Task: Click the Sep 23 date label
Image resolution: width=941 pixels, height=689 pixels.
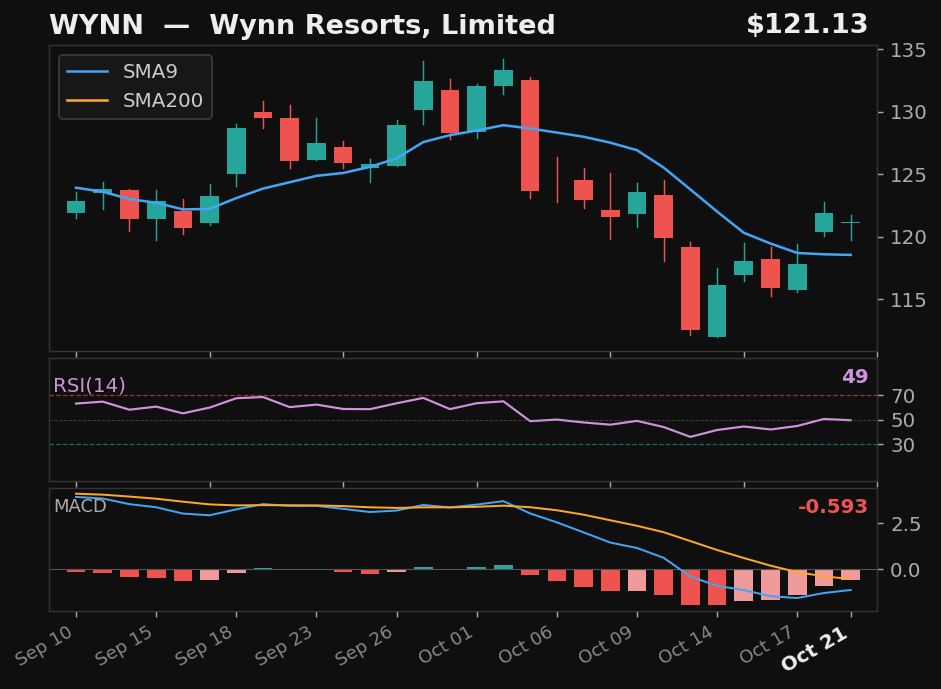Action: (285, 645)
